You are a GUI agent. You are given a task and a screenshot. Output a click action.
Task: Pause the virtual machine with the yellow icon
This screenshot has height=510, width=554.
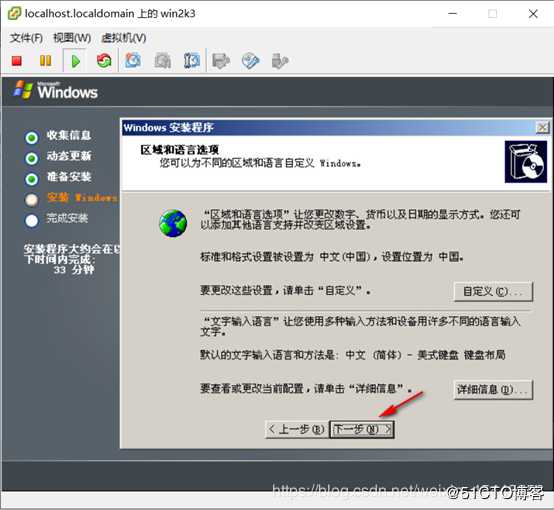[45, 61]
